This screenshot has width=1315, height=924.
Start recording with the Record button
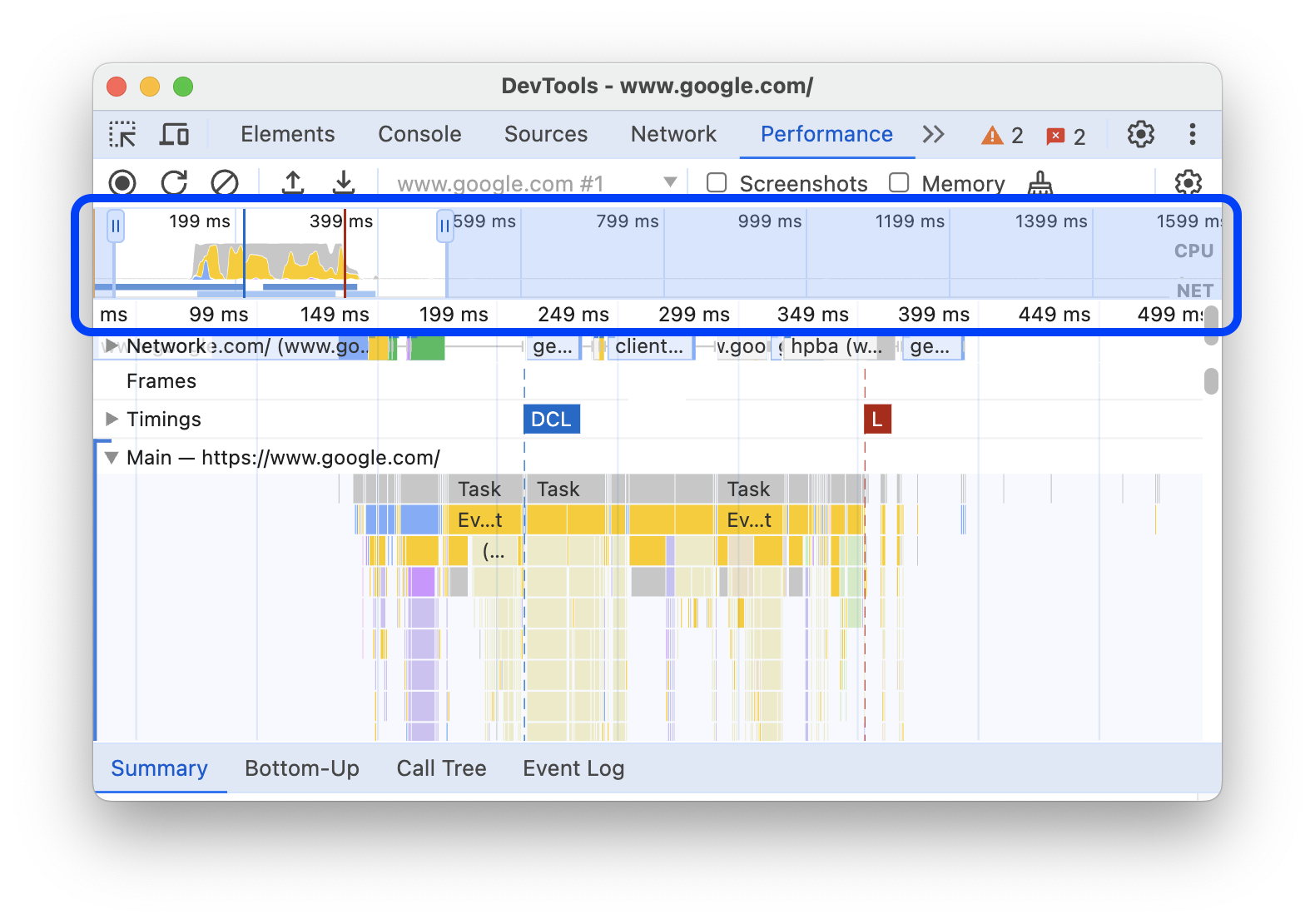[122, 183]
